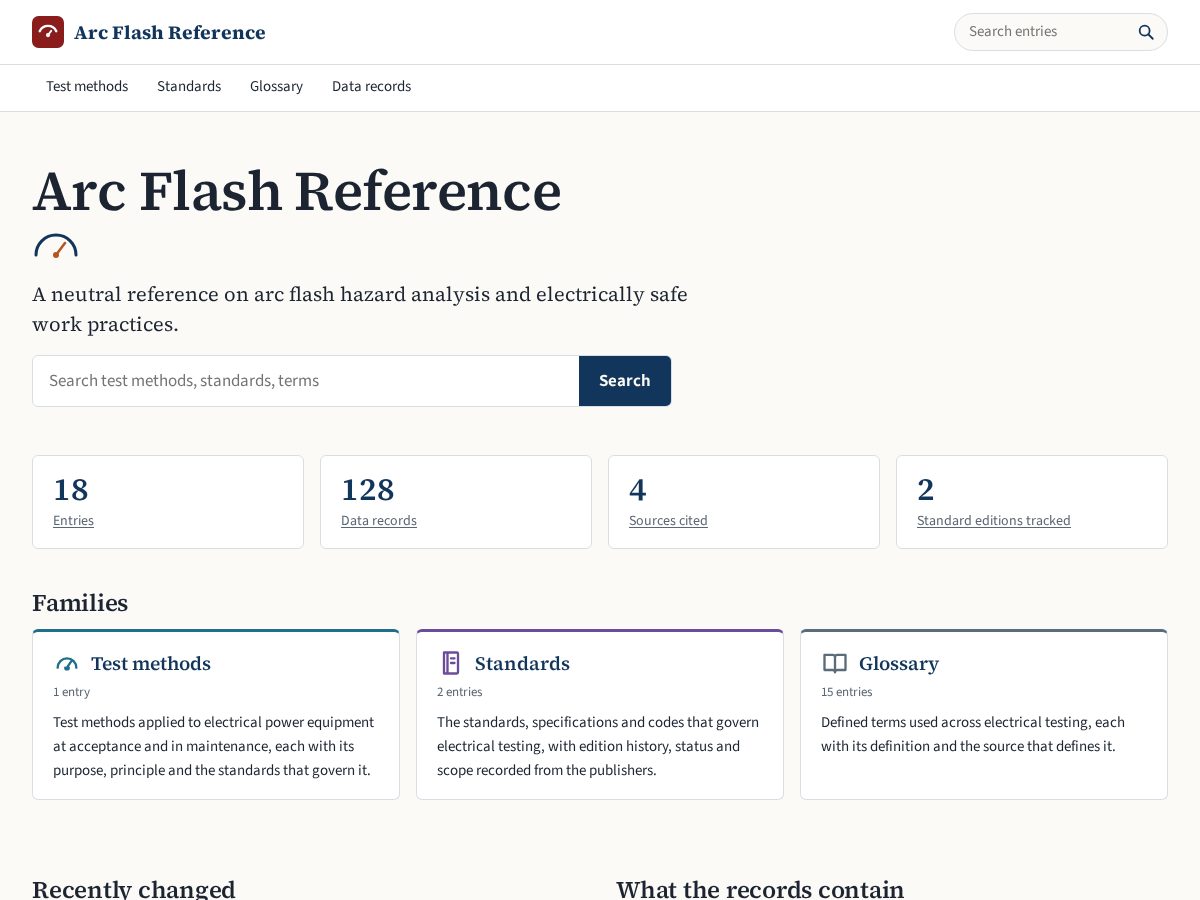Click the '15 entries' label
The image size is (1200, 900).
847,692
